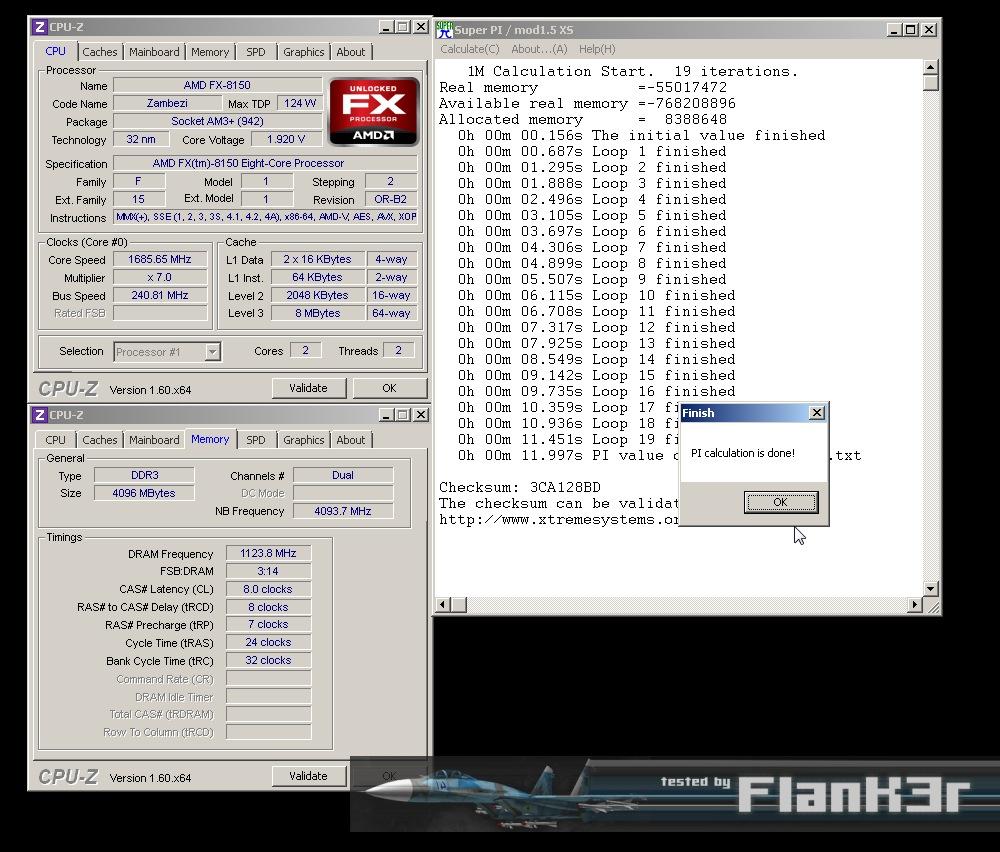The height and width of the screenshot is (852, 1000).
Task: Click the Super PI vertical scrollbar thumb
Action: click(x=930, y=83)
